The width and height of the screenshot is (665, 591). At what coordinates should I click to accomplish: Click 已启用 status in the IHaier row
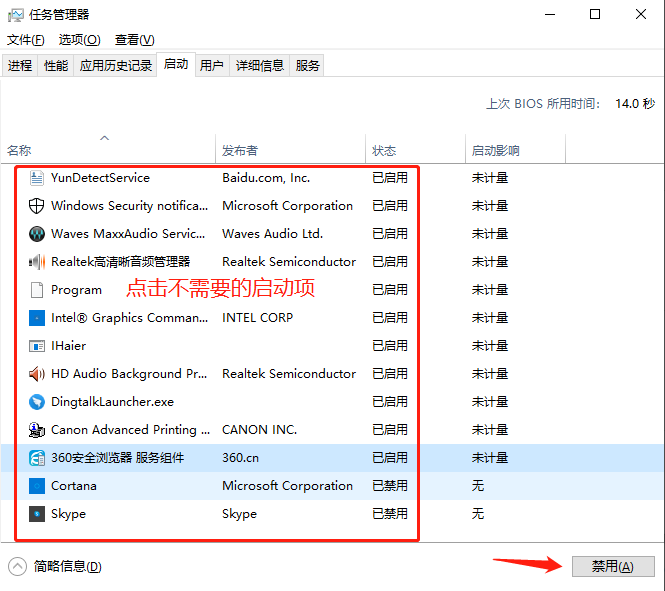click(390, 346)
